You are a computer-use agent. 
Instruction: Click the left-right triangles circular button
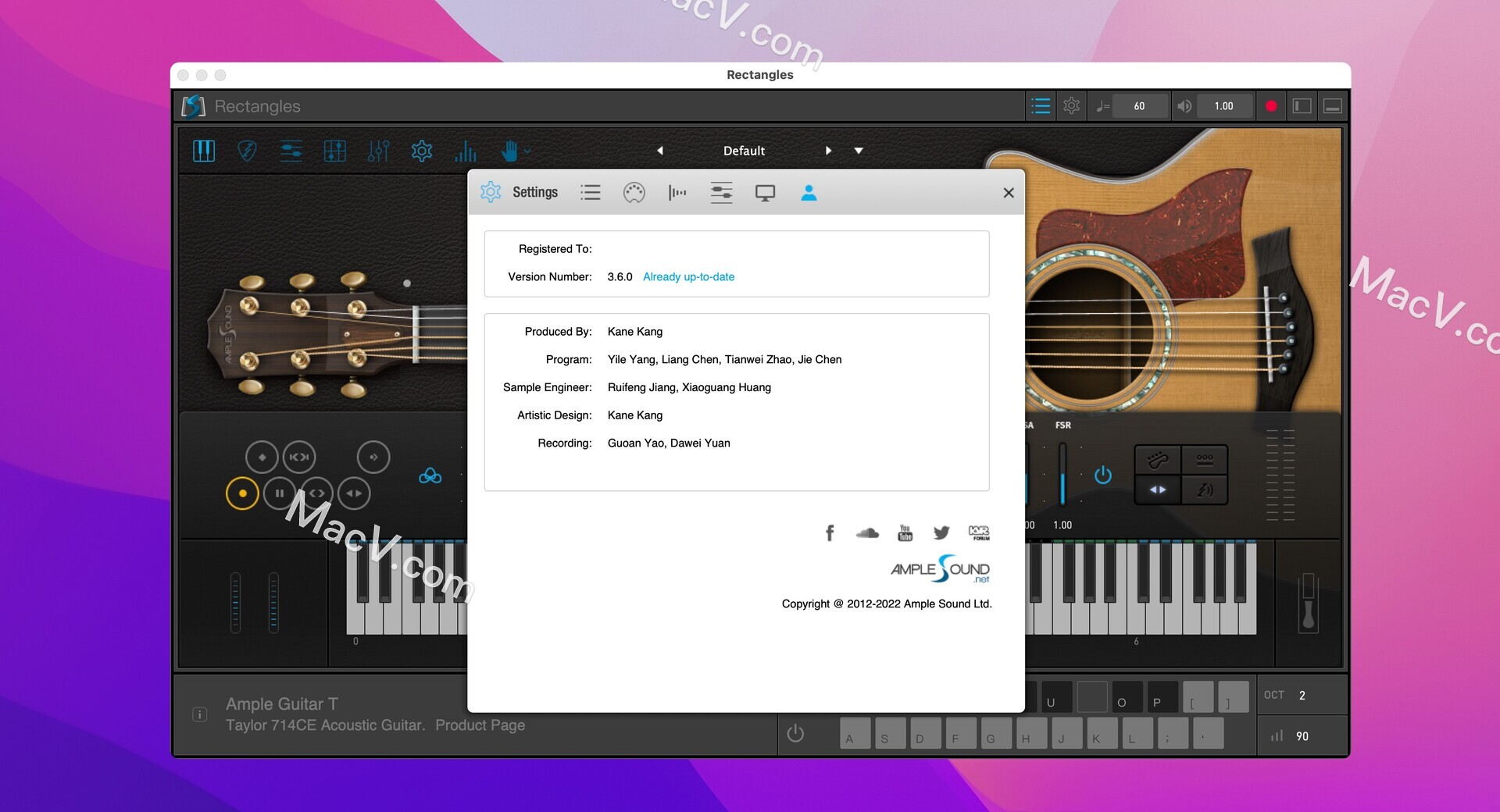coord(354,493)
